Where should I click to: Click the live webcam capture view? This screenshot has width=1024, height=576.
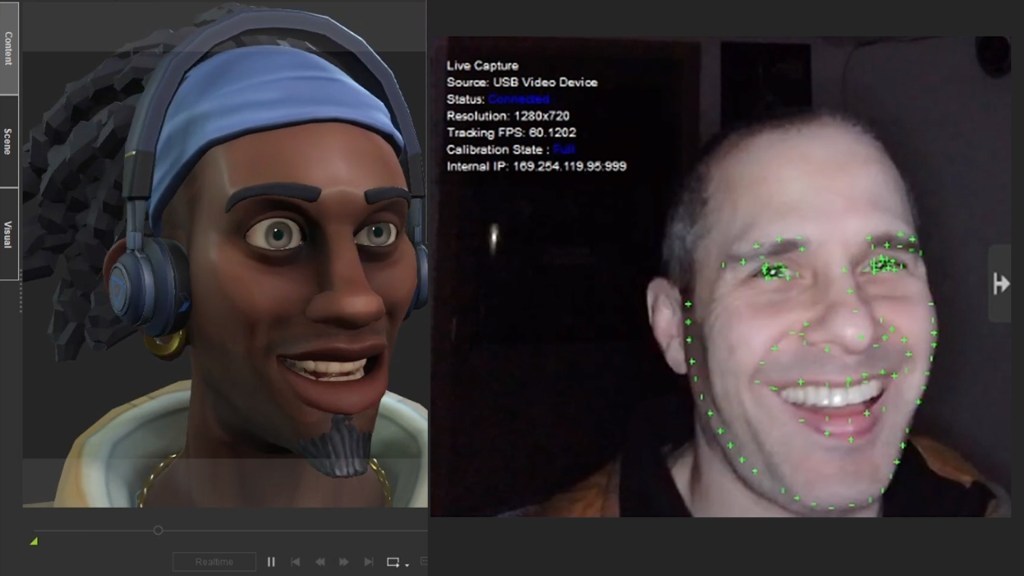720,276
